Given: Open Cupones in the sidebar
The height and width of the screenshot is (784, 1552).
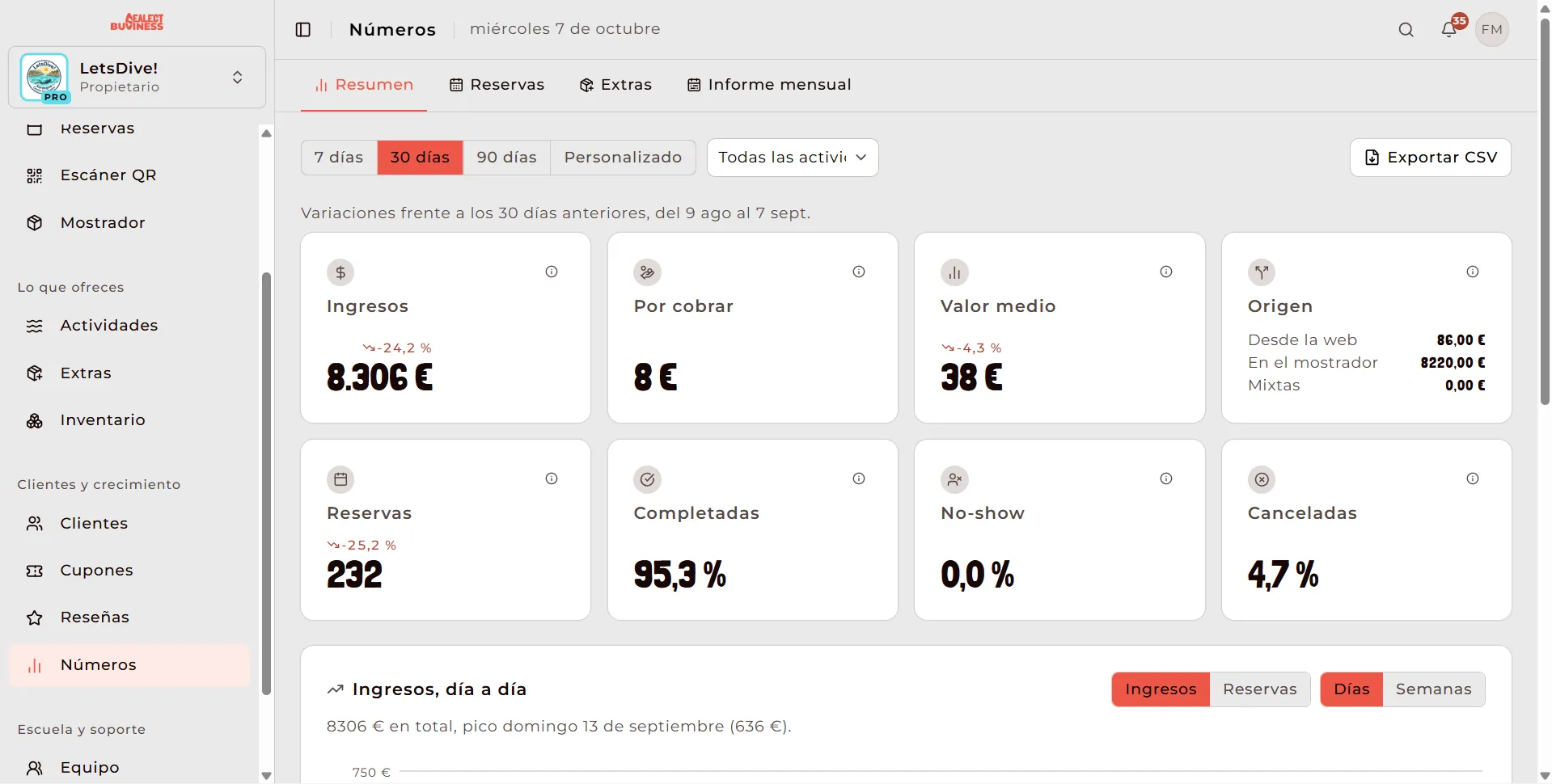Looking at the screenshot, I should click(x=129, y=571).
